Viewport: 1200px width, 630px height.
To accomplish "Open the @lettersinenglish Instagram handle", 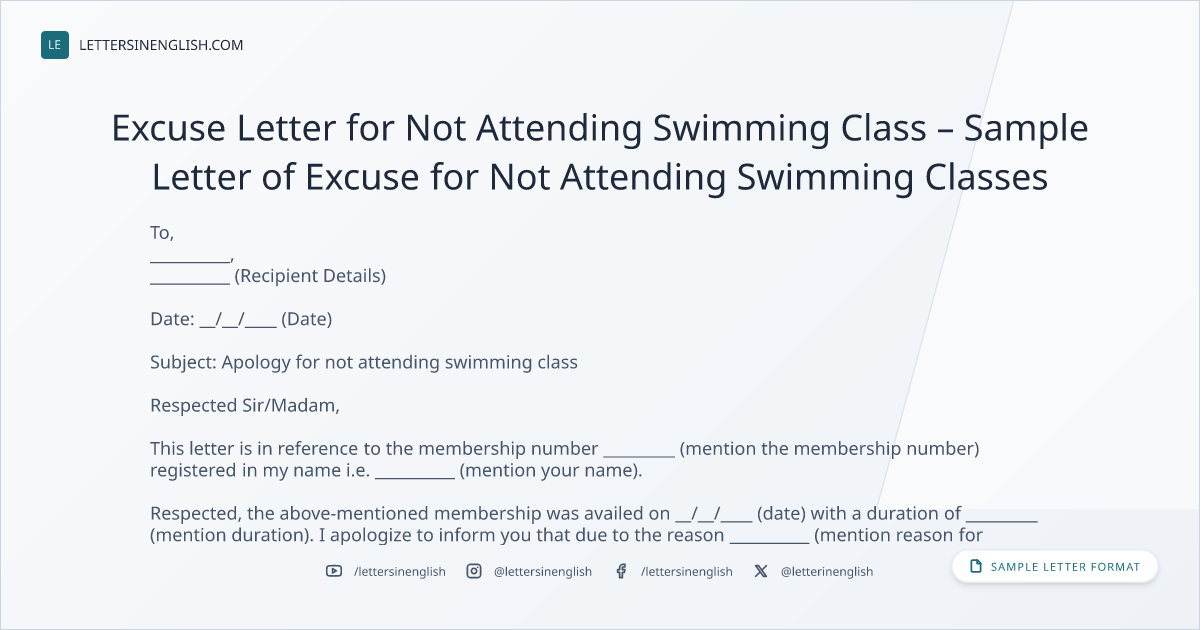I will click(543, 571).
